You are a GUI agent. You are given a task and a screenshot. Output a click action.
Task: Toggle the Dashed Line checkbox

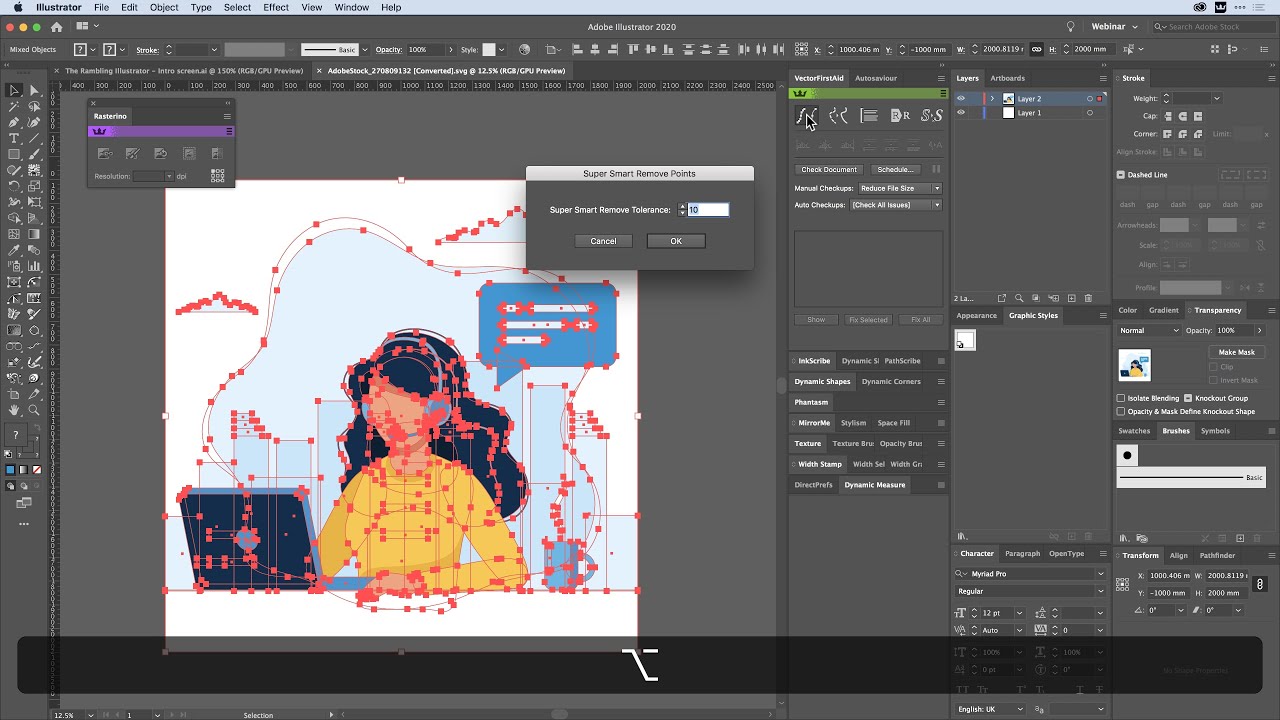point(1121,175)
